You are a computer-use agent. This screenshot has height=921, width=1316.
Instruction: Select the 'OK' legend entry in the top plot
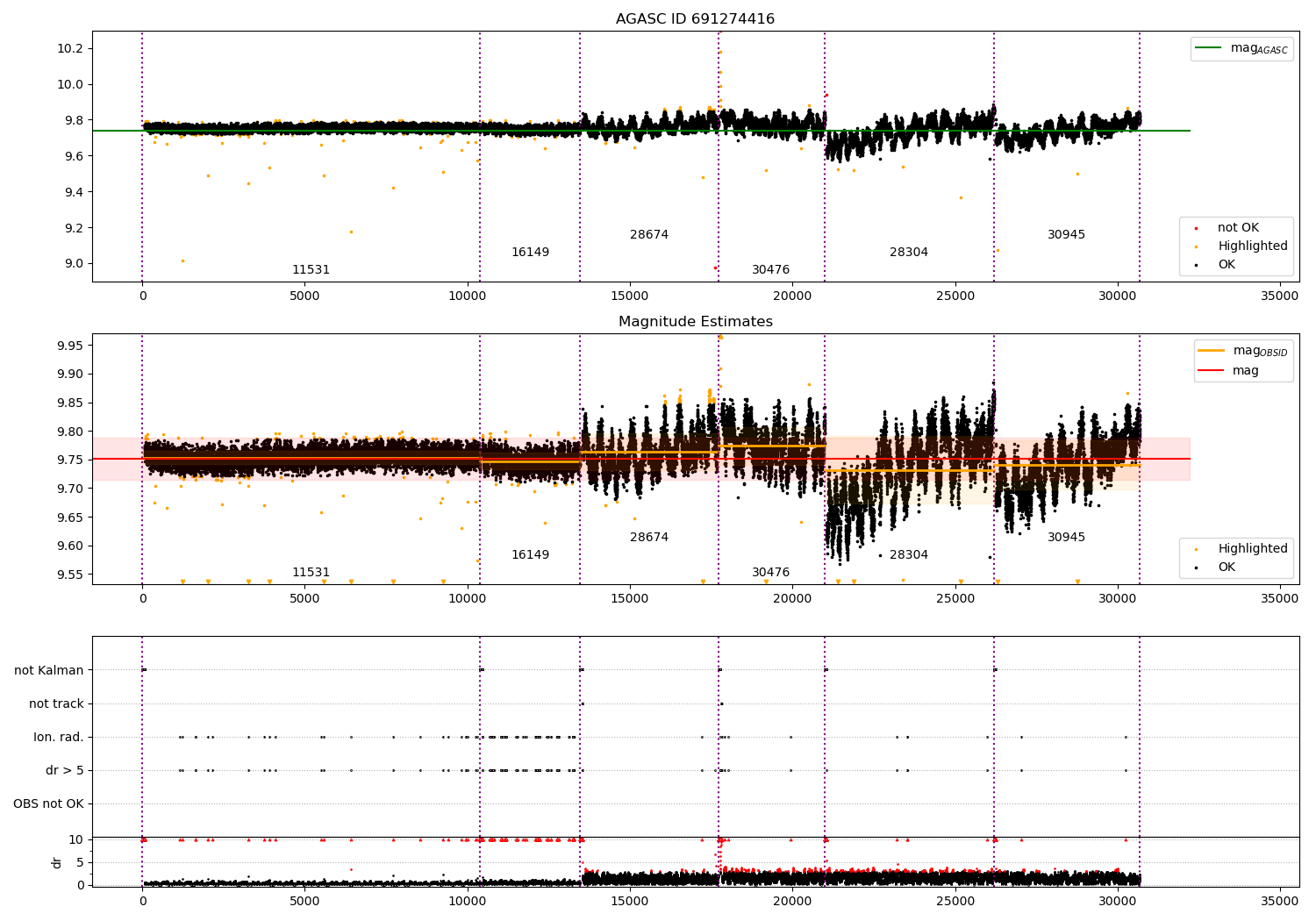point(1227,265)
